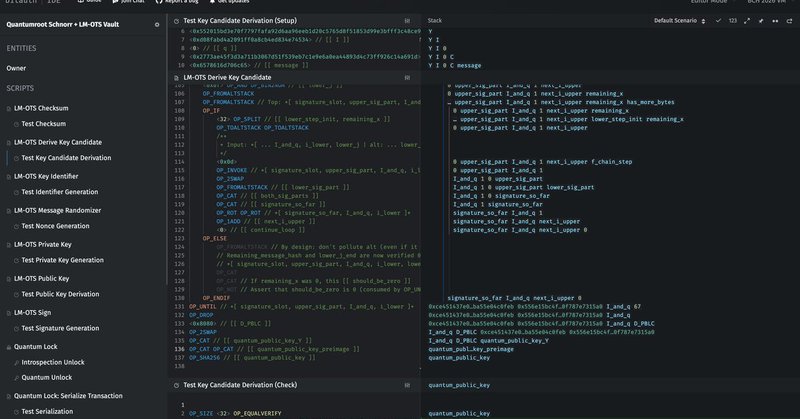Click the Test Nonce Generation test icon
800x419 pixels.
coord(16,226)
